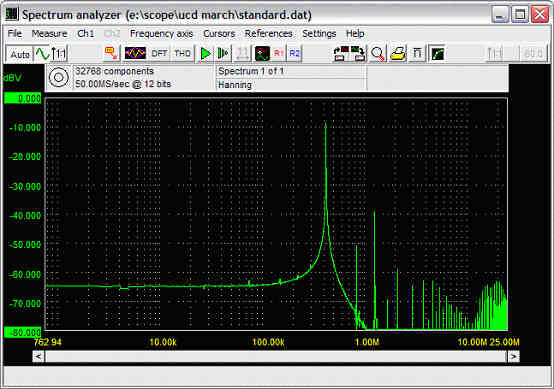This screenshot has width=554, height=389.
Task: Click the single-step play icon
Action: (223, 54)
